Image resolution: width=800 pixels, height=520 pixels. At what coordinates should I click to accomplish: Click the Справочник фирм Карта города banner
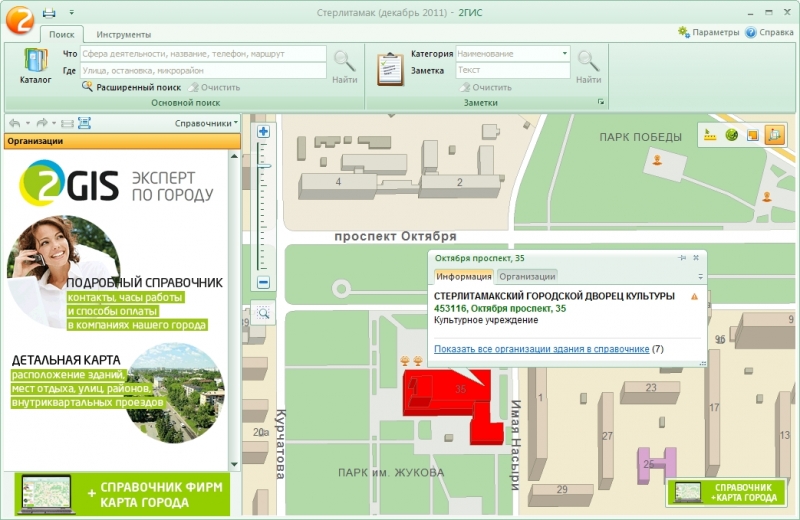tap(122, 494)
